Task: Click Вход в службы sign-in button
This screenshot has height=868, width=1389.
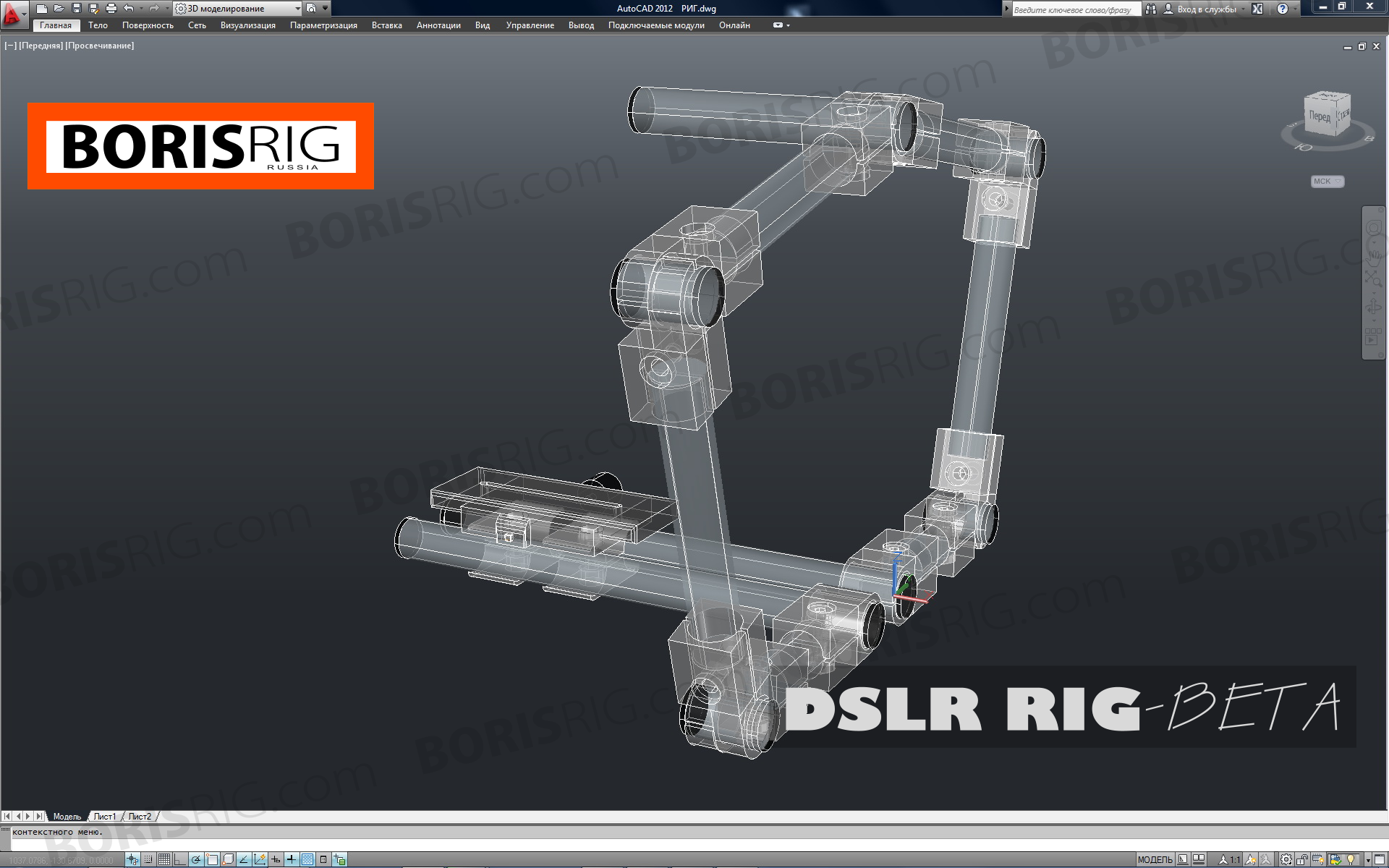Action: tap(1205, 9)
